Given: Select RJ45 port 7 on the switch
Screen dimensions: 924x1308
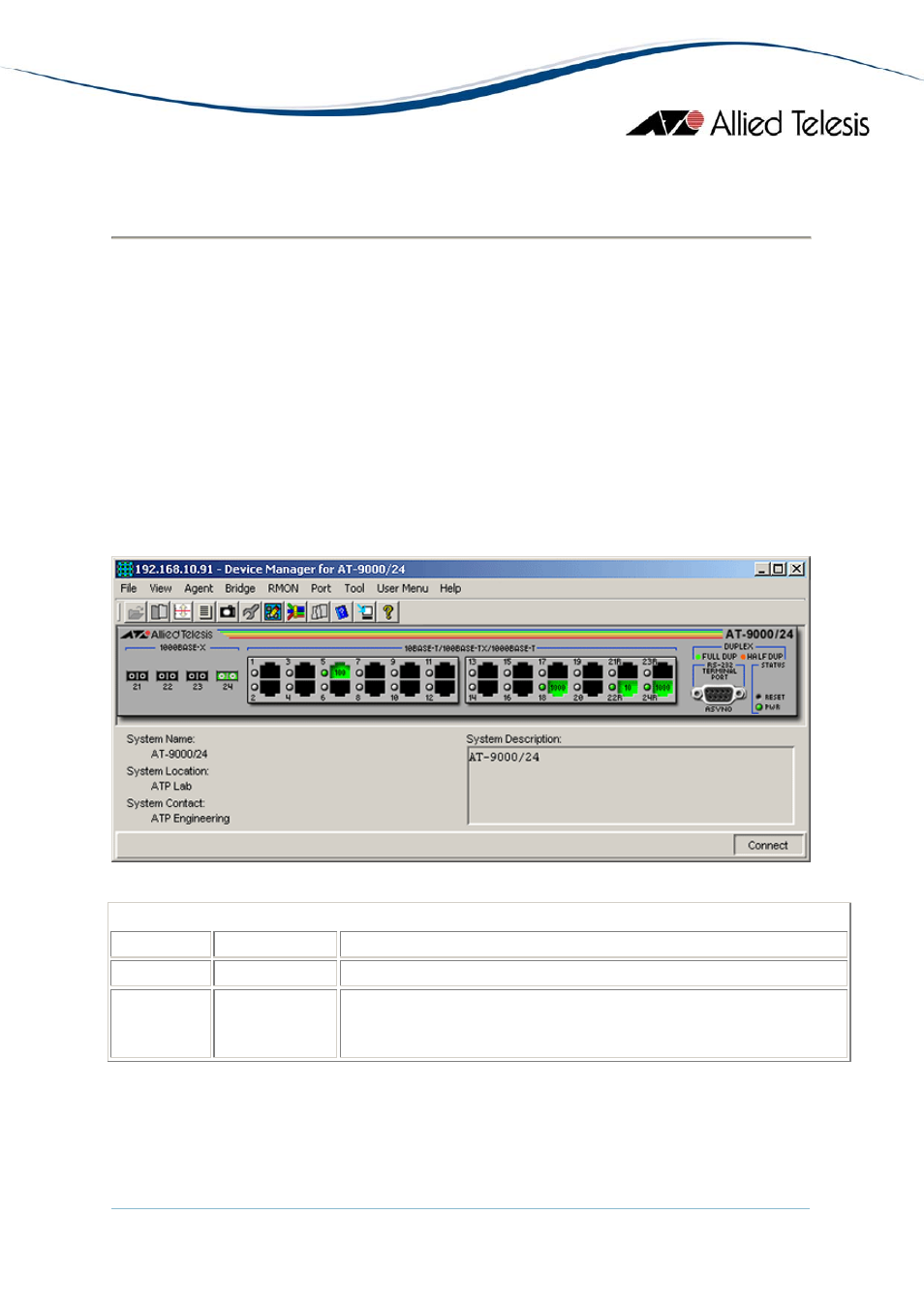Looking at the screenshot, I should 375,670.
